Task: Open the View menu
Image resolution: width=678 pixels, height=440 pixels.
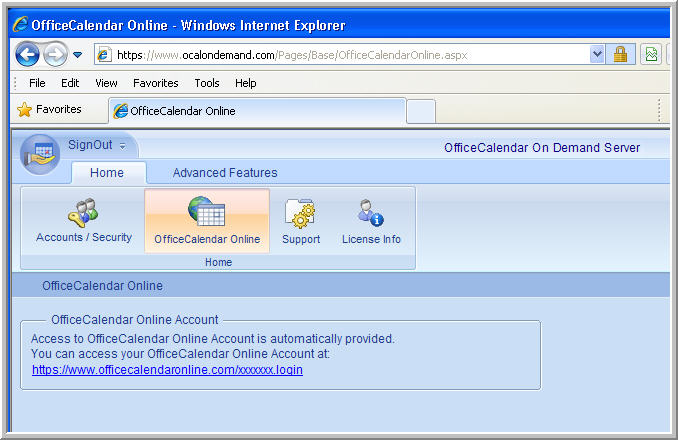Action: point(106,83)
